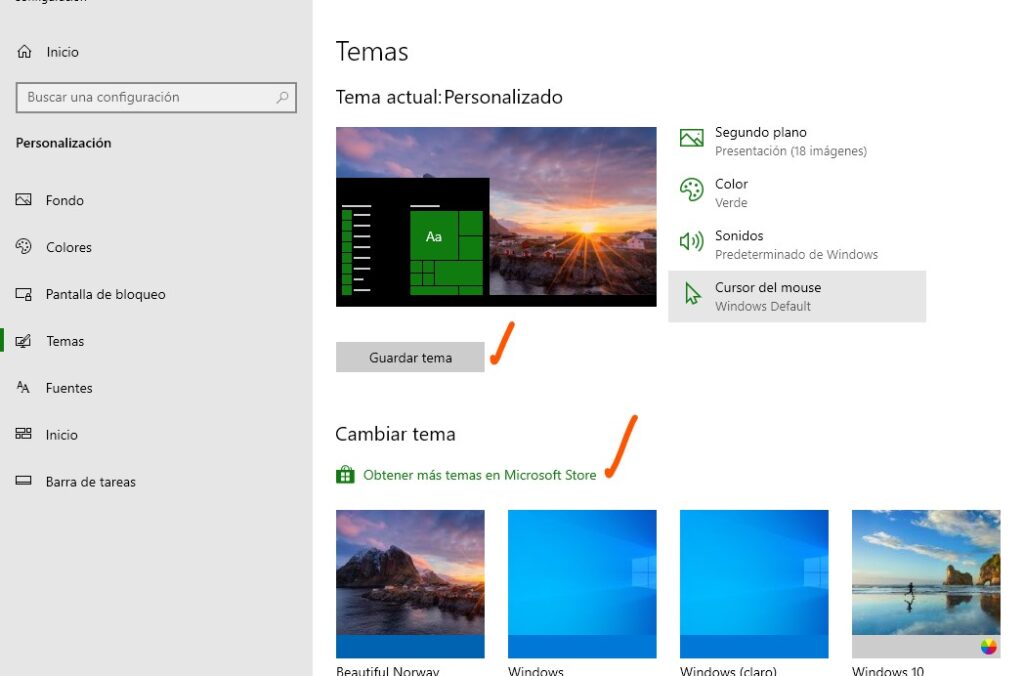This screenshot has height=676, width=1024.
Task: Open Sonidos Predeterminado de Windows setting
Action: (x=797, y=244)
